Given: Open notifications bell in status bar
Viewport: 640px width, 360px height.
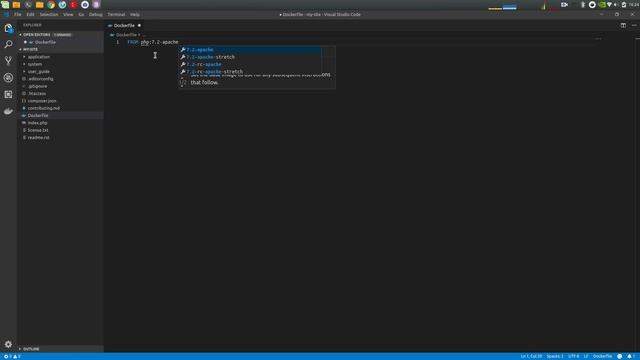Looking at the screenshot, I should pyautogui.click(x=630, y=356).
